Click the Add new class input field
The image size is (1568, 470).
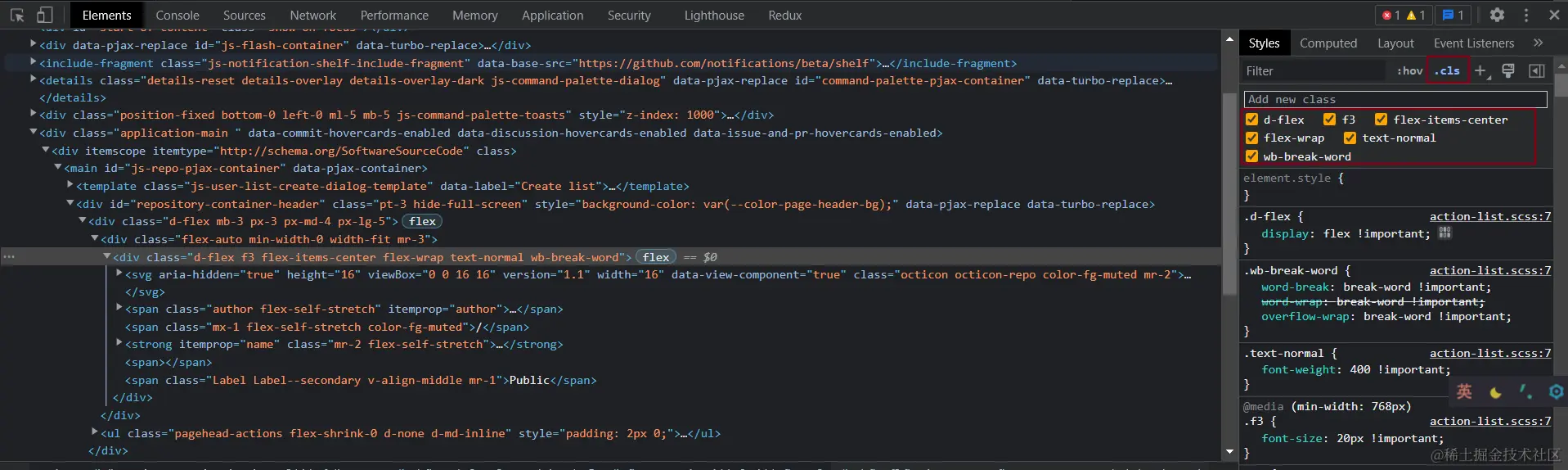1395,99
